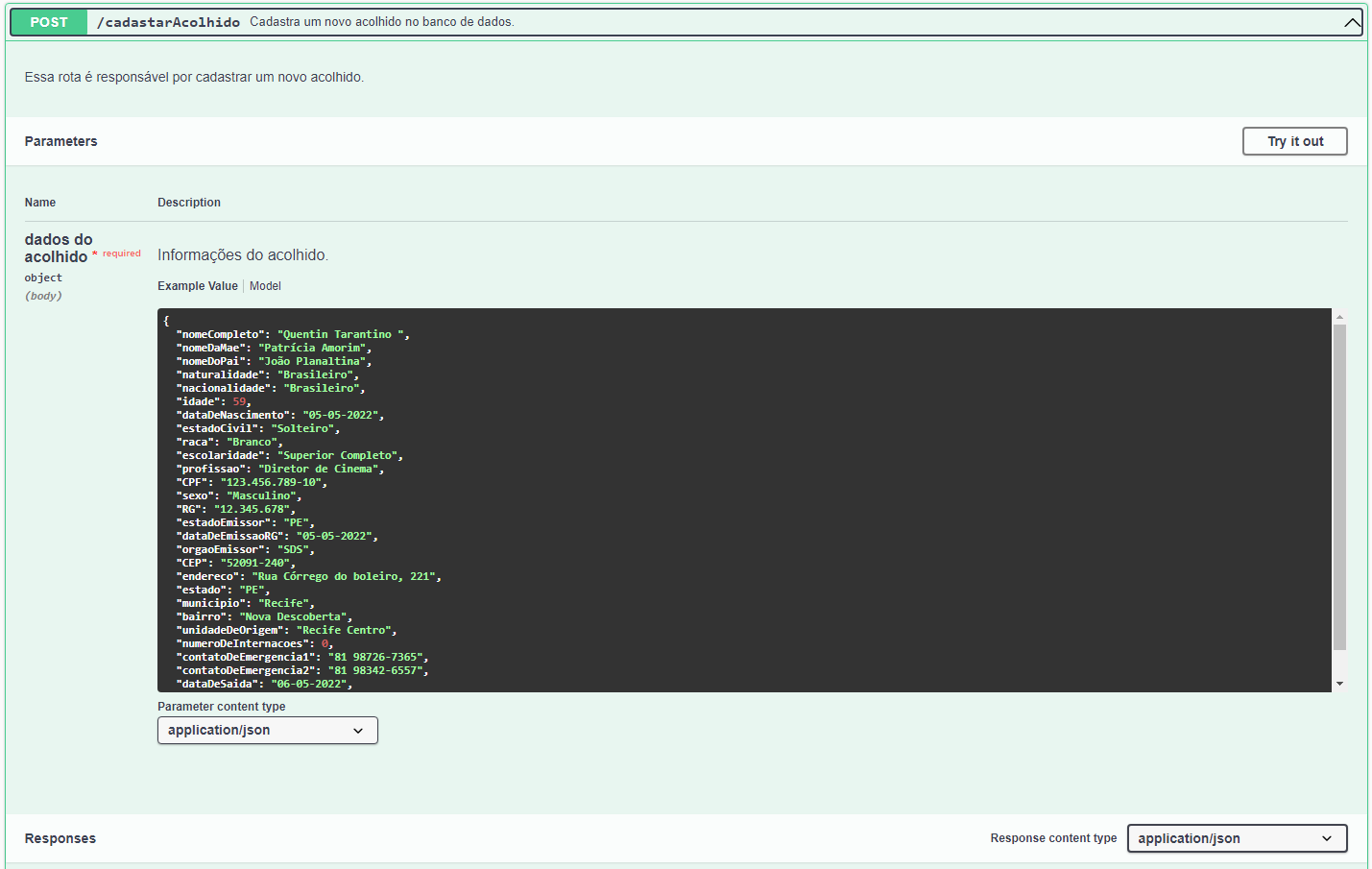Click the "municipio" value Recife
The image size is (1372, 869).
(283, 603)
